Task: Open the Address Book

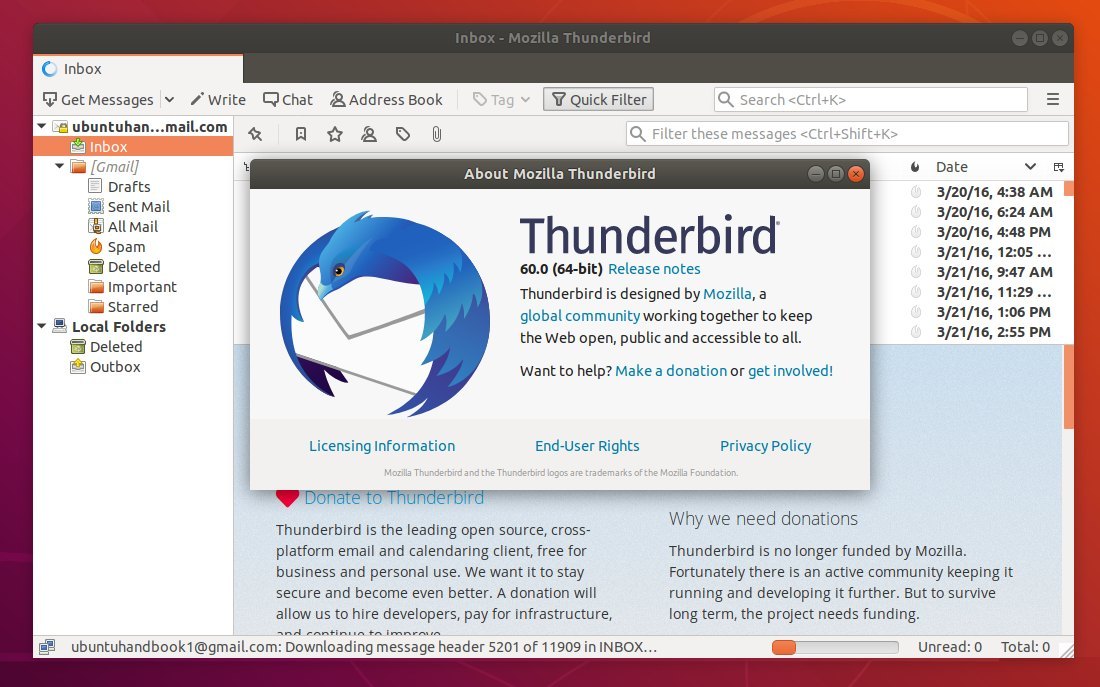Action: (x=386, y=100)
